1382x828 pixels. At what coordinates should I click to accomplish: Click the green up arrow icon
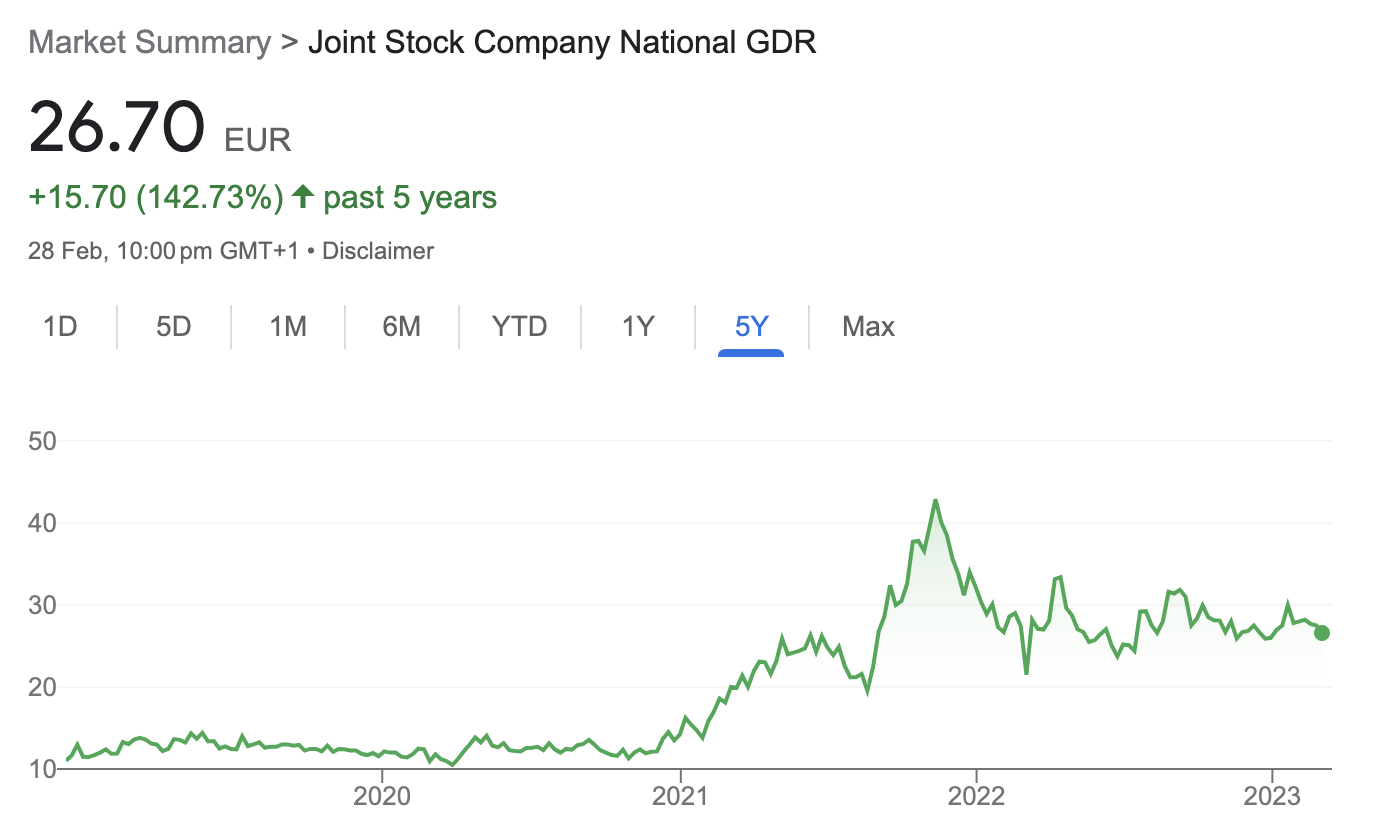click(303, 197)
